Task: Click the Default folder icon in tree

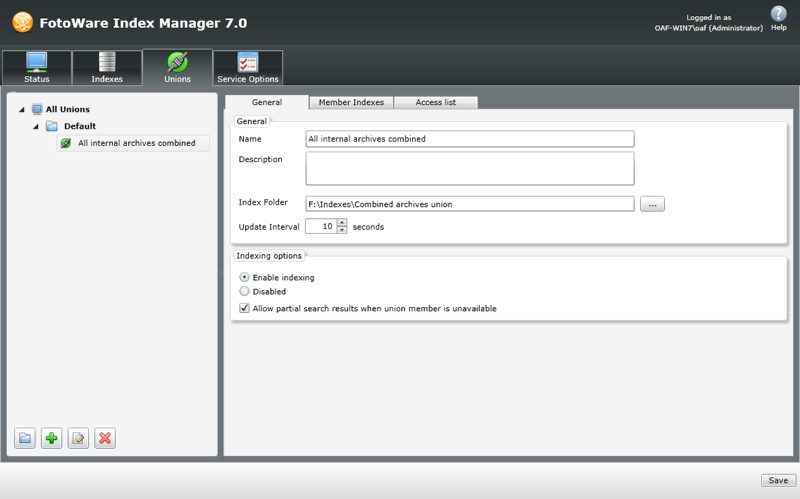Action: [52, 126]
